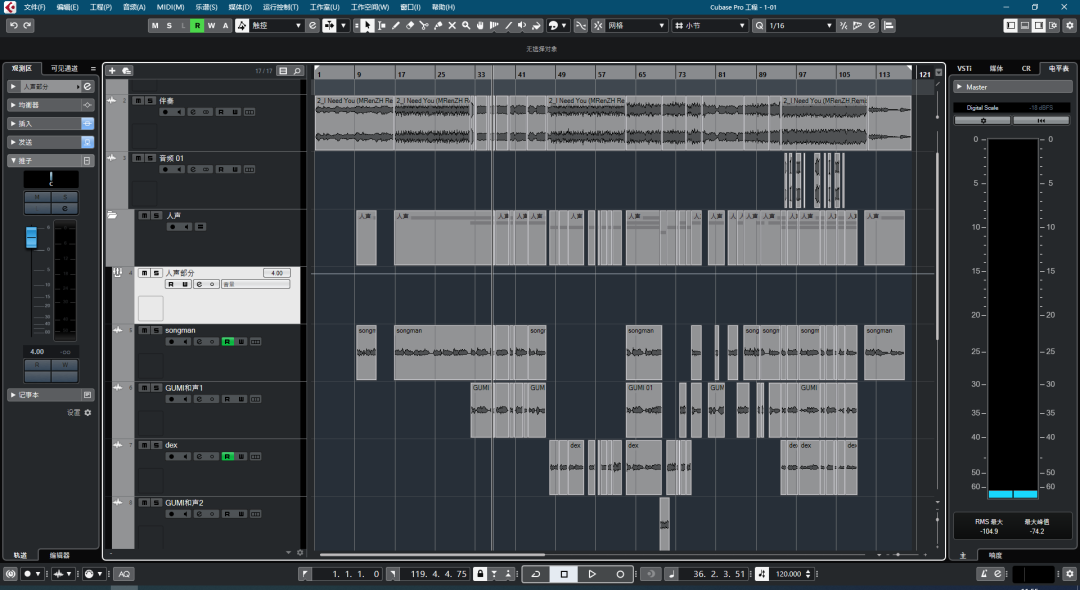Select the Glue tool
This screenshot has width=1080, height=590.
pos(438,25)
